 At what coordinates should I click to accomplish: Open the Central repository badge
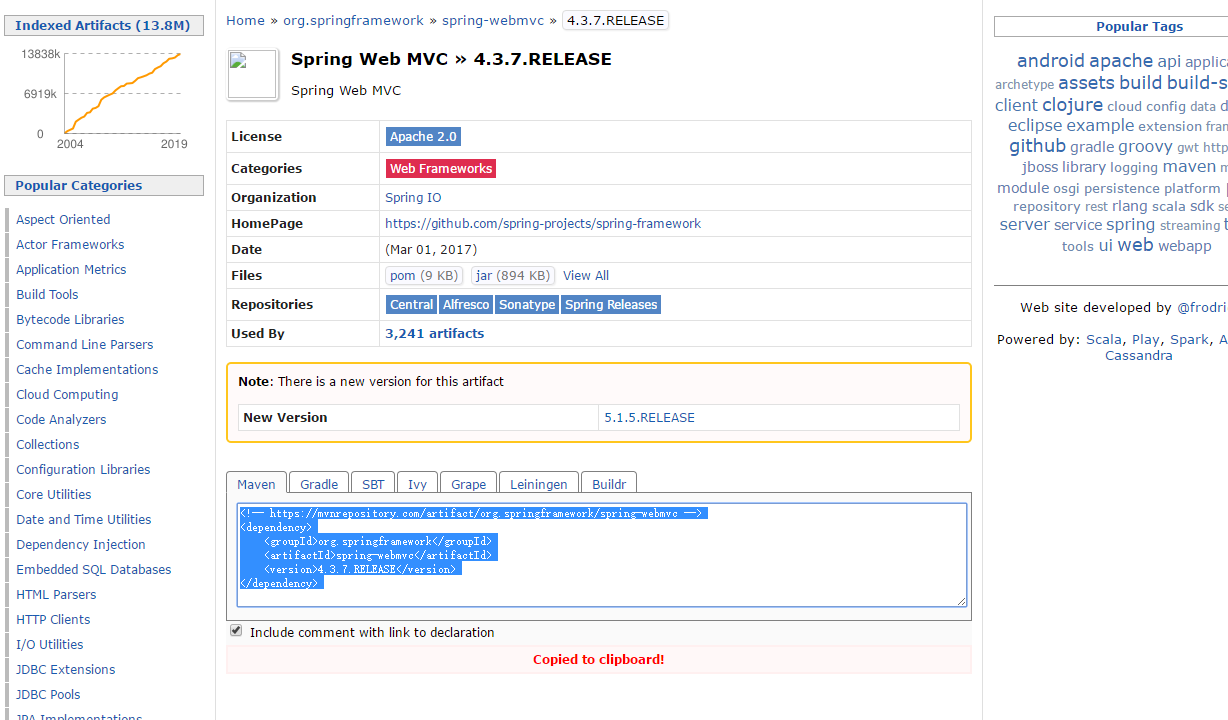411,305
